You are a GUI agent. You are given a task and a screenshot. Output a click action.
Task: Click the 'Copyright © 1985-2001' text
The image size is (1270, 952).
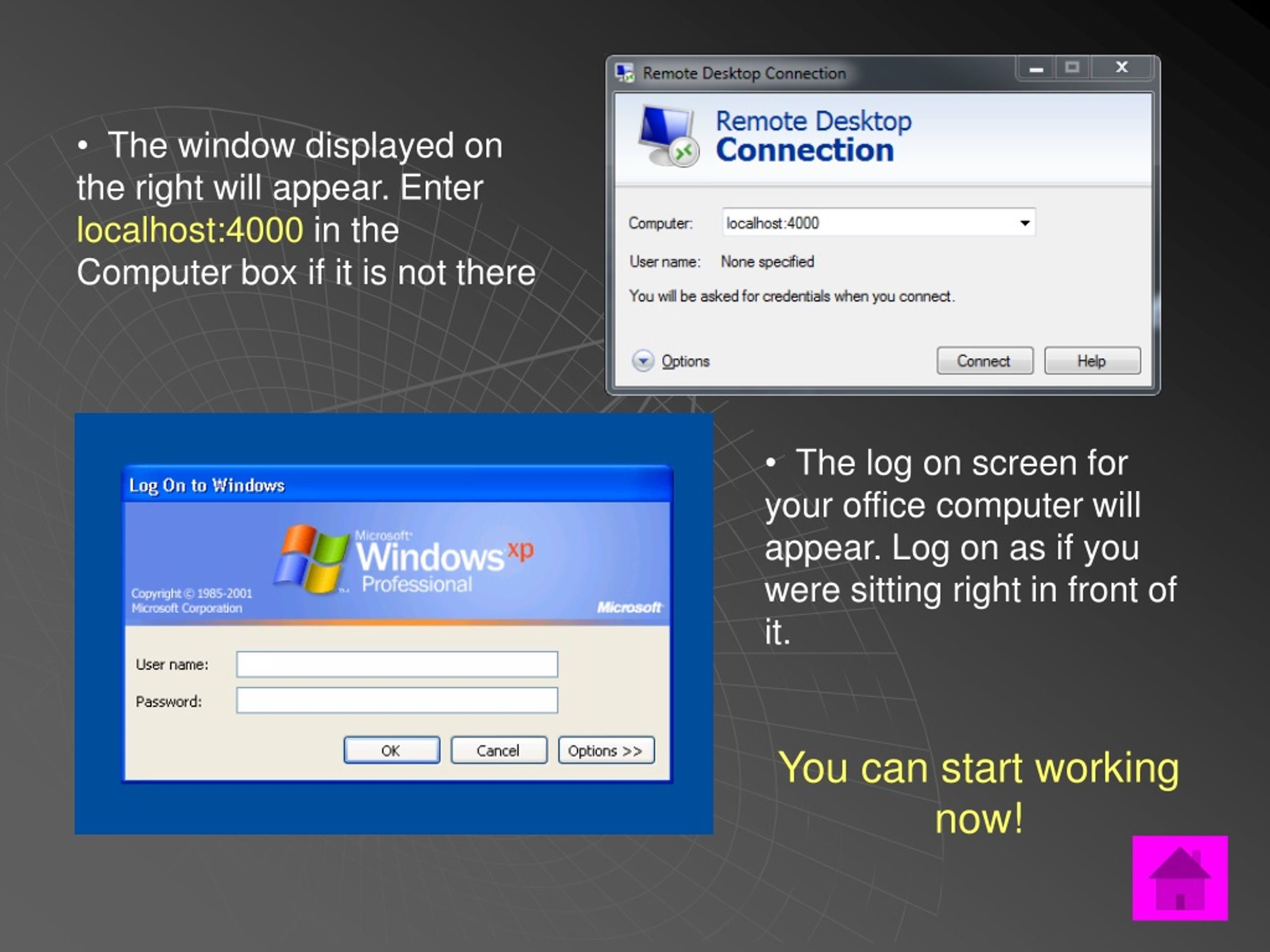click(x=191, y=594)
